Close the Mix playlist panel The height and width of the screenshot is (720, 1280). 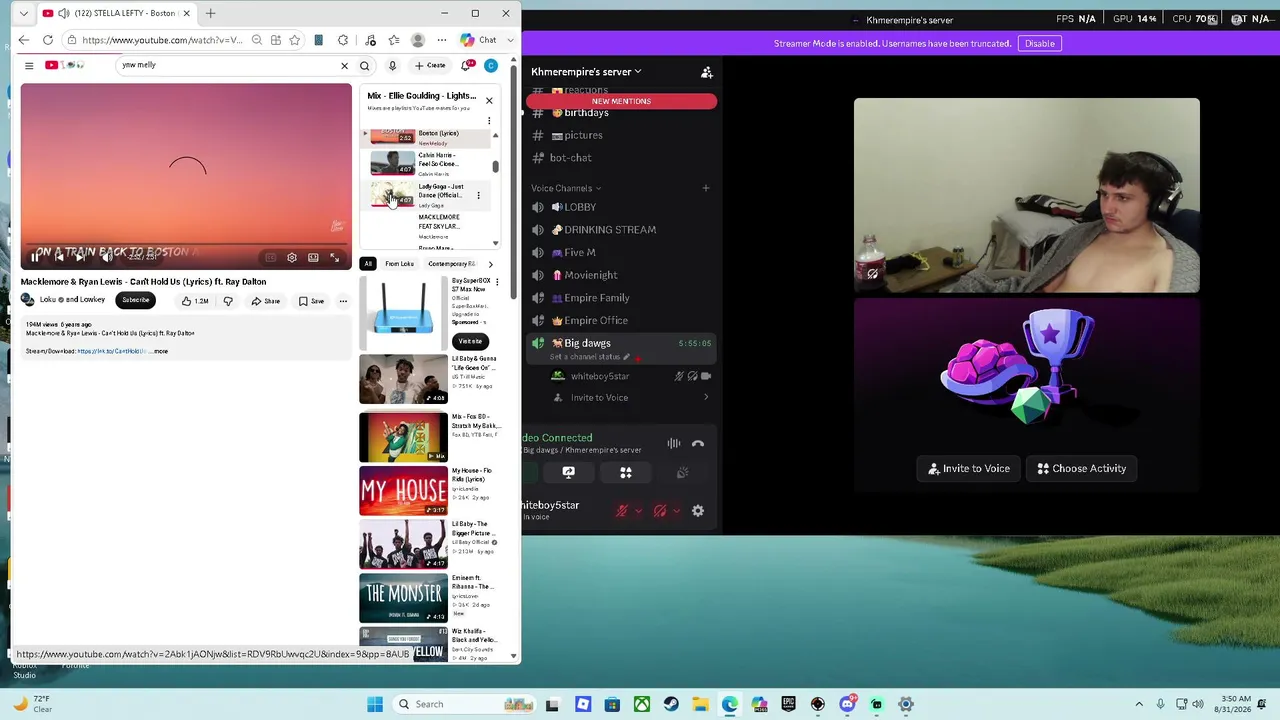(489, 100)
